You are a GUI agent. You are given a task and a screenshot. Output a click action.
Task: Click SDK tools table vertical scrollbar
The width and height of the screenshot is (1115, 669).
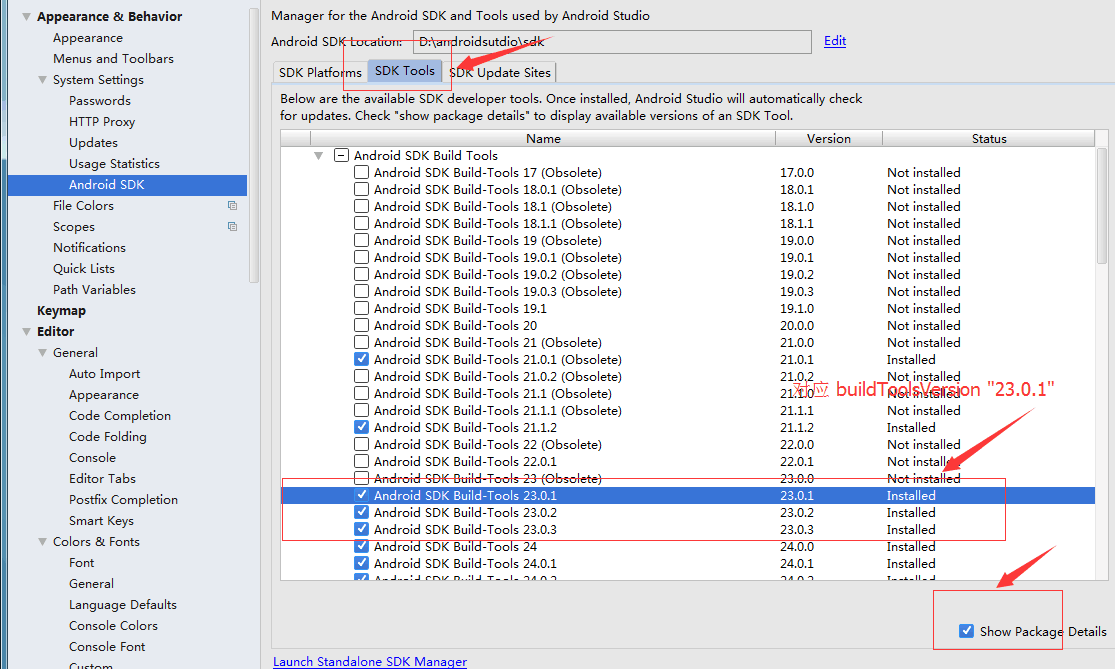click(x=1101, y=206)
